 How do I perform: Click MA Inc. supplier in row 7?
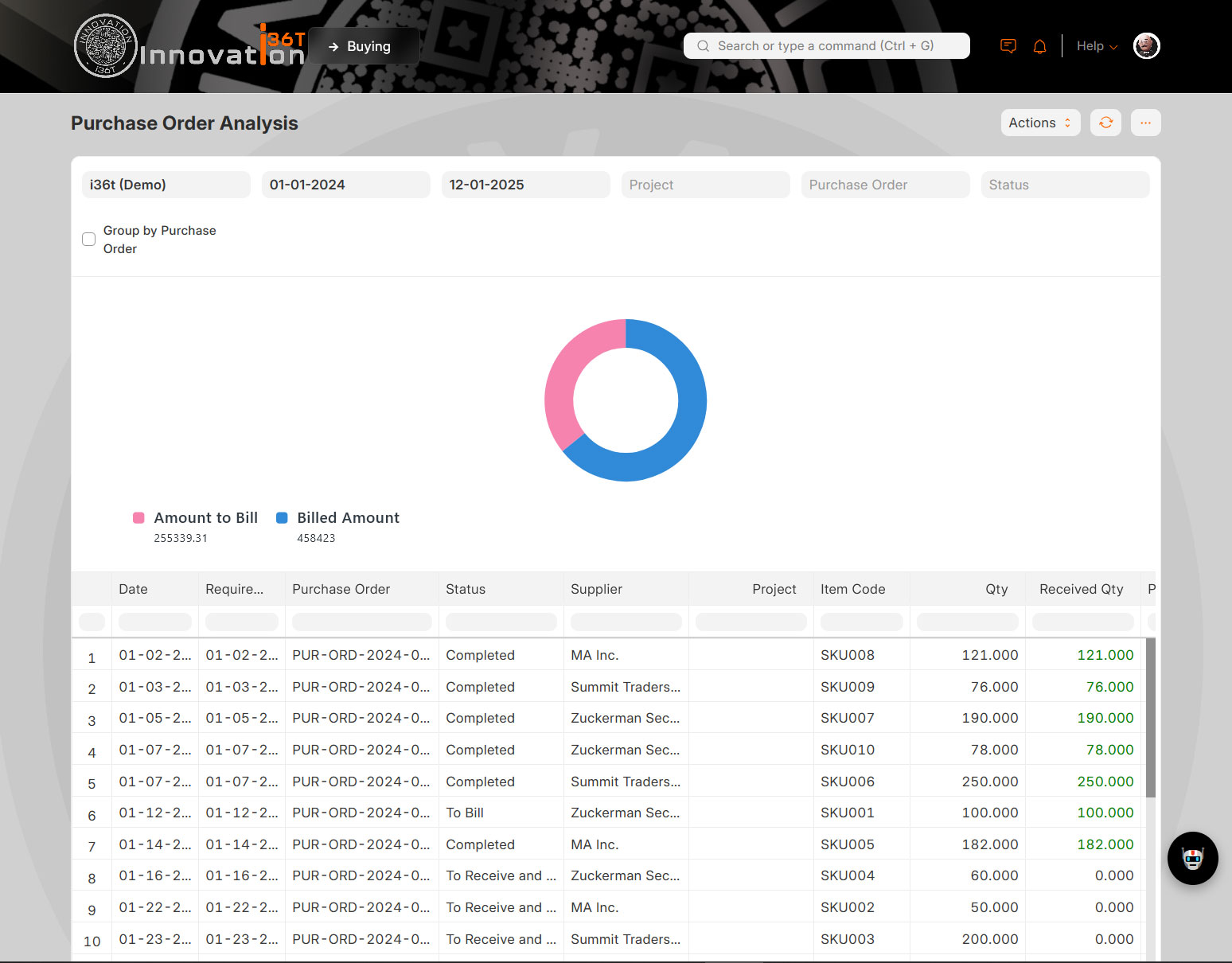(594, 844)
